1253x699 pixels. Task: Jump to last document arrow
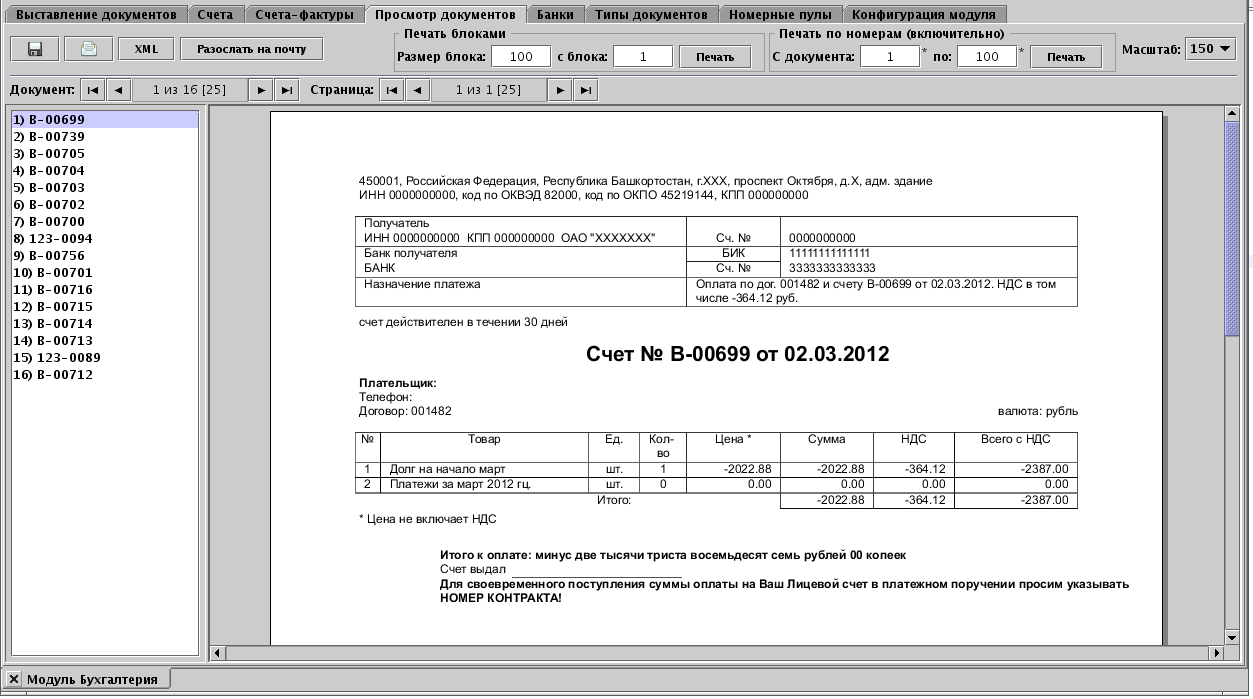[287, 90]
